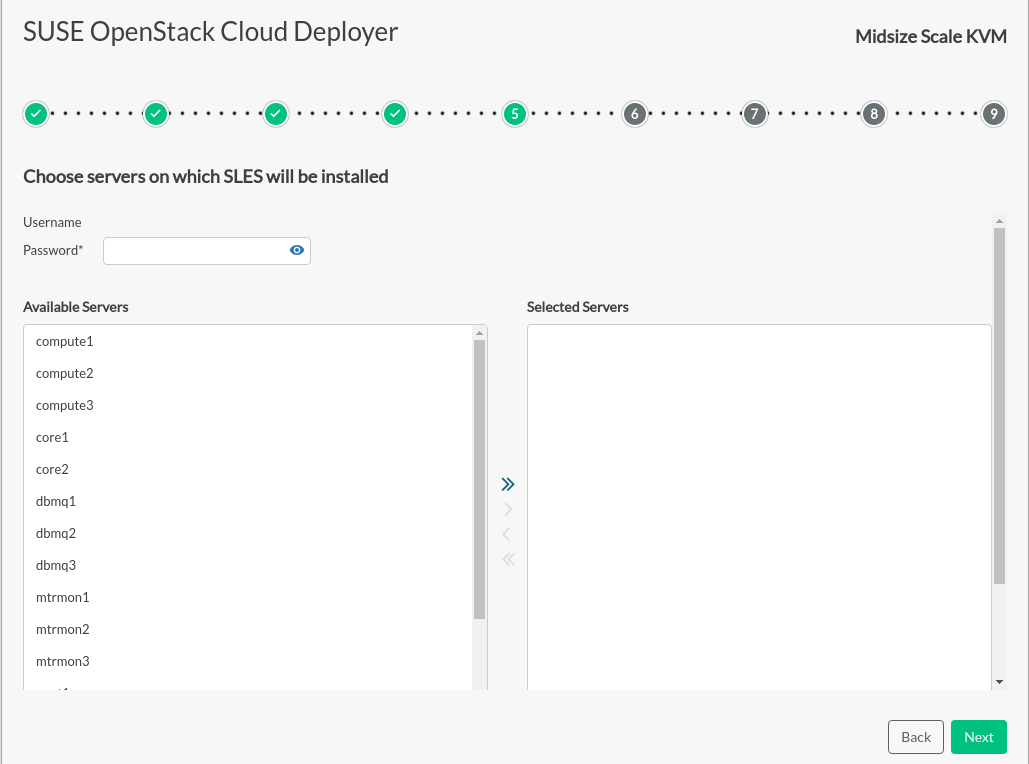
Task: Choose core2 from the available list
Action: [x=52, y=470]
